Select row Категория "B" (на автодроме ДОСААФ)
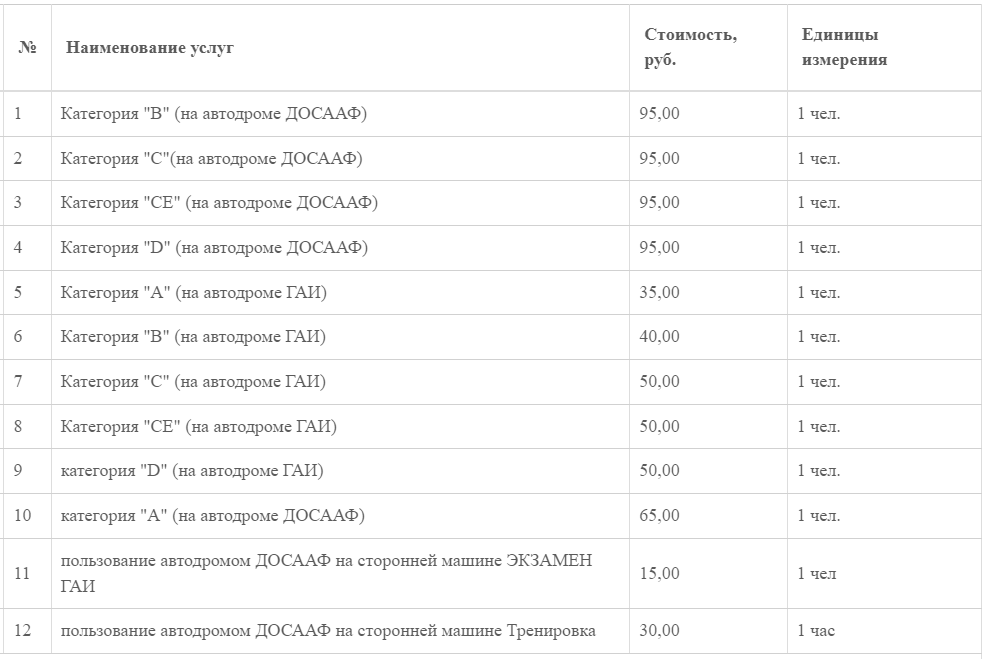Image resolution: width=987 pixels, height=659 pixels. point(214,114)
